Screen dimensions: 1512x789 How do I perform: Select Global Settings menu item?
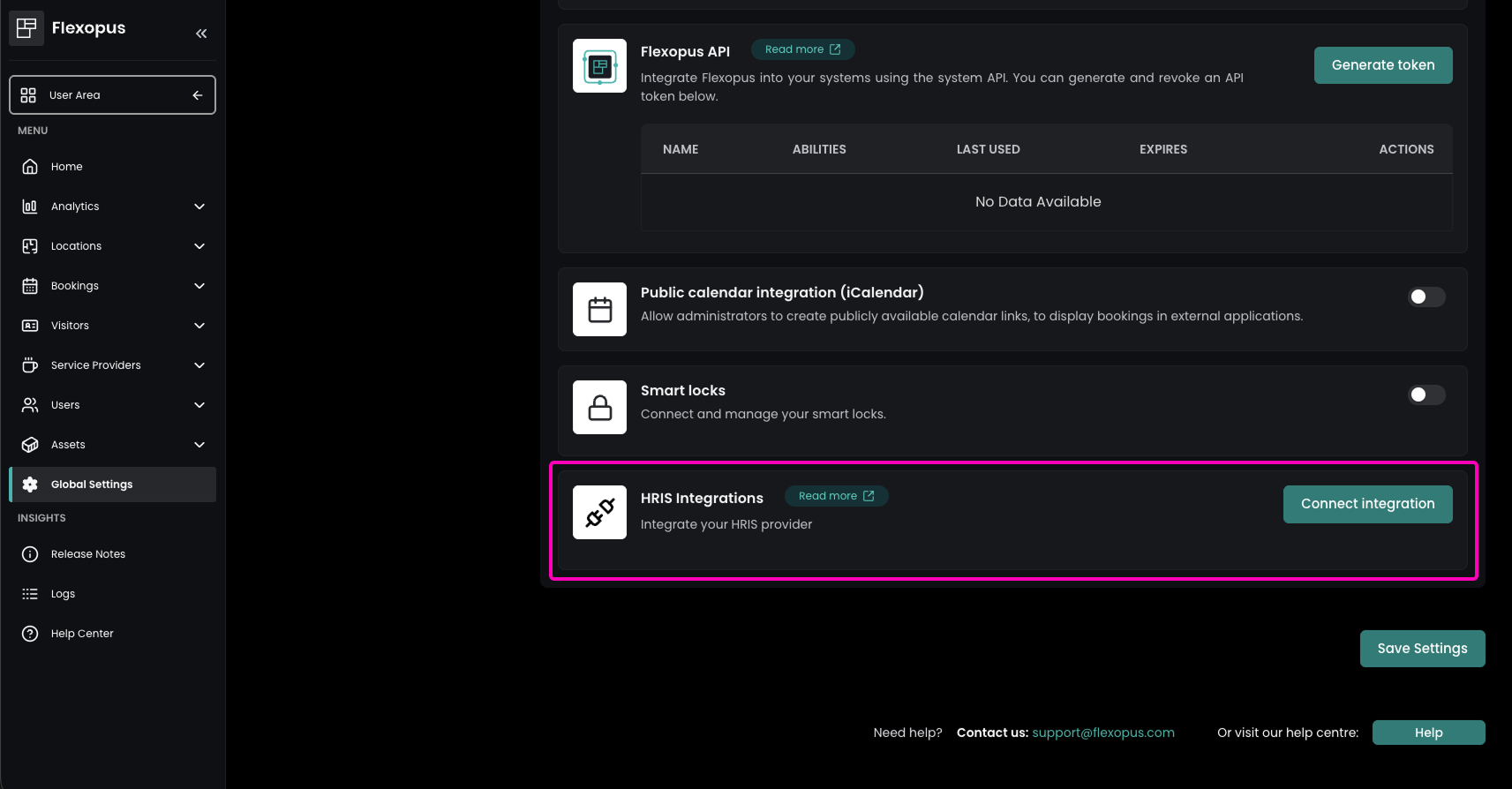click(92, 485)
